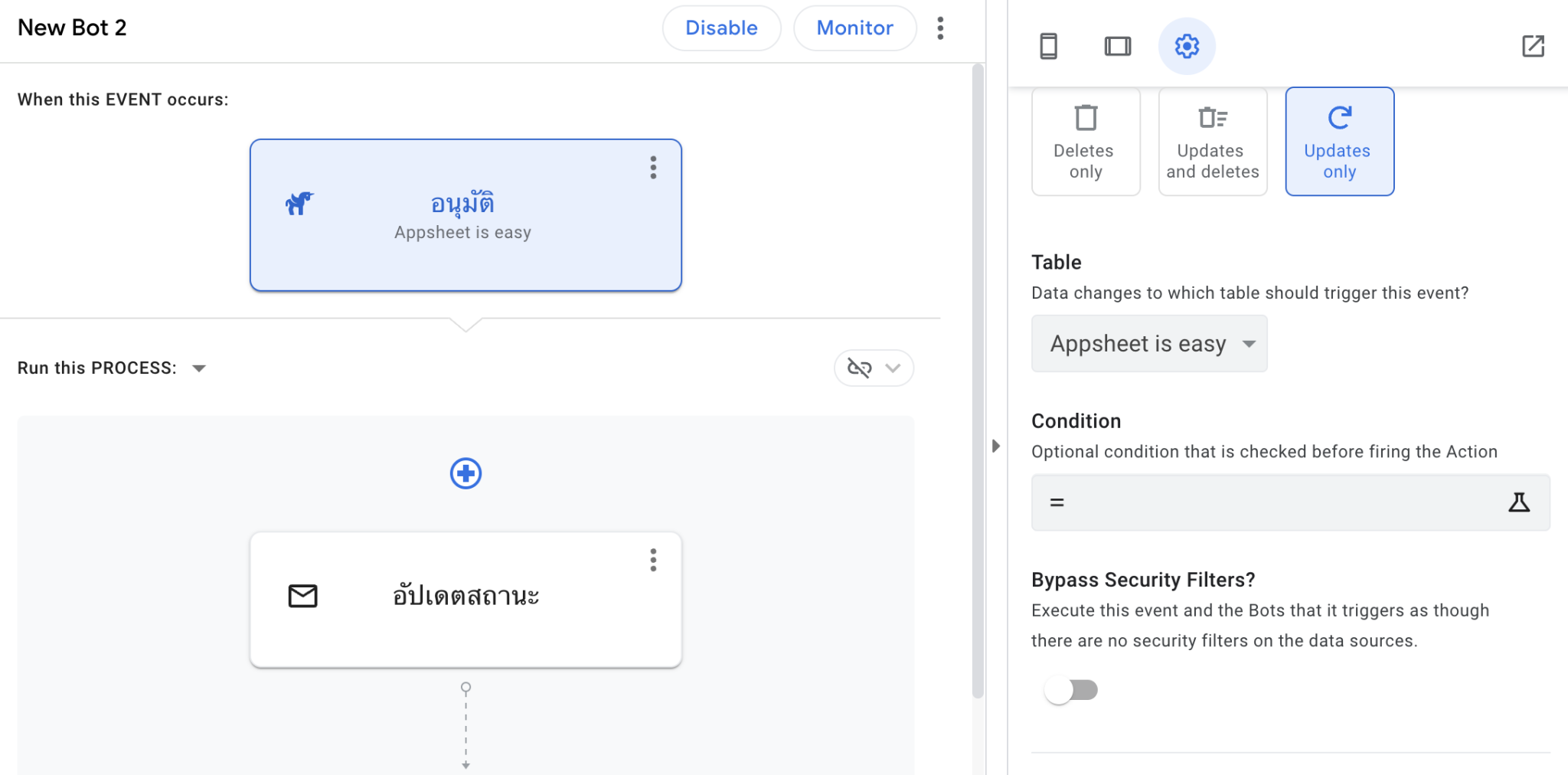
Task: Select Updates and deletes event type
Action: coord(1212,141)
